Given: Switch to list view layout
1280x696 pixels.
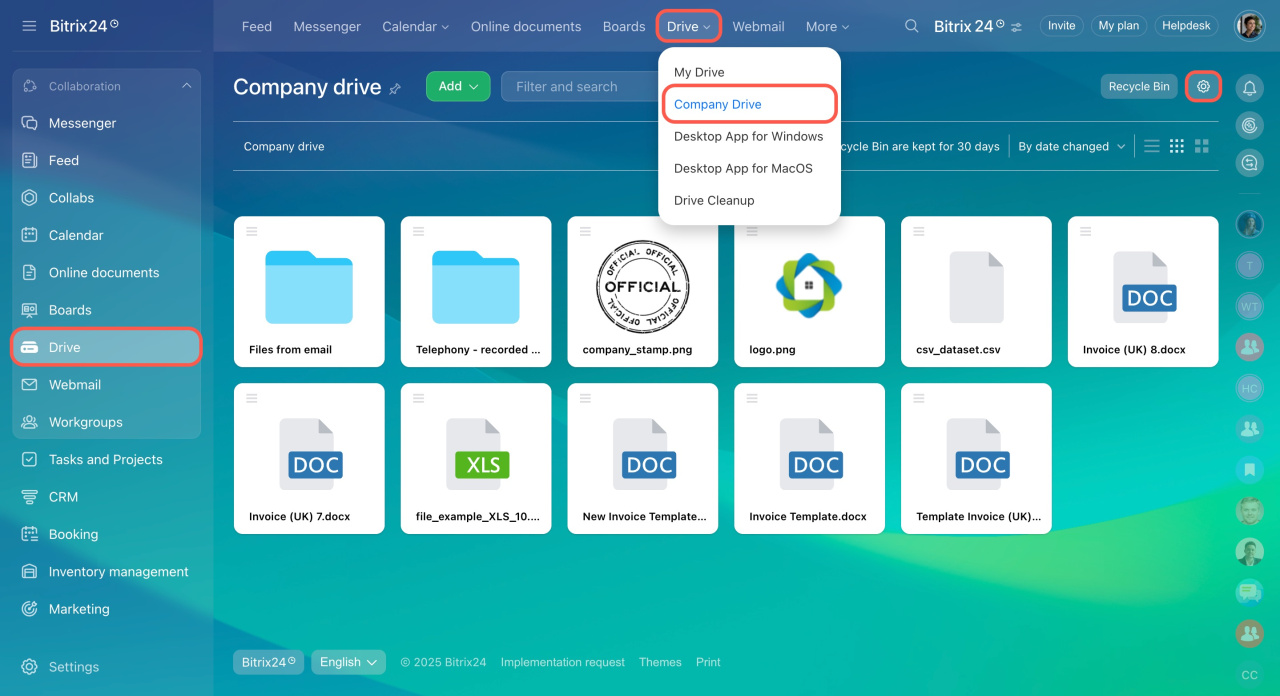Looking at the screenshot, I should coord(1152,146).
